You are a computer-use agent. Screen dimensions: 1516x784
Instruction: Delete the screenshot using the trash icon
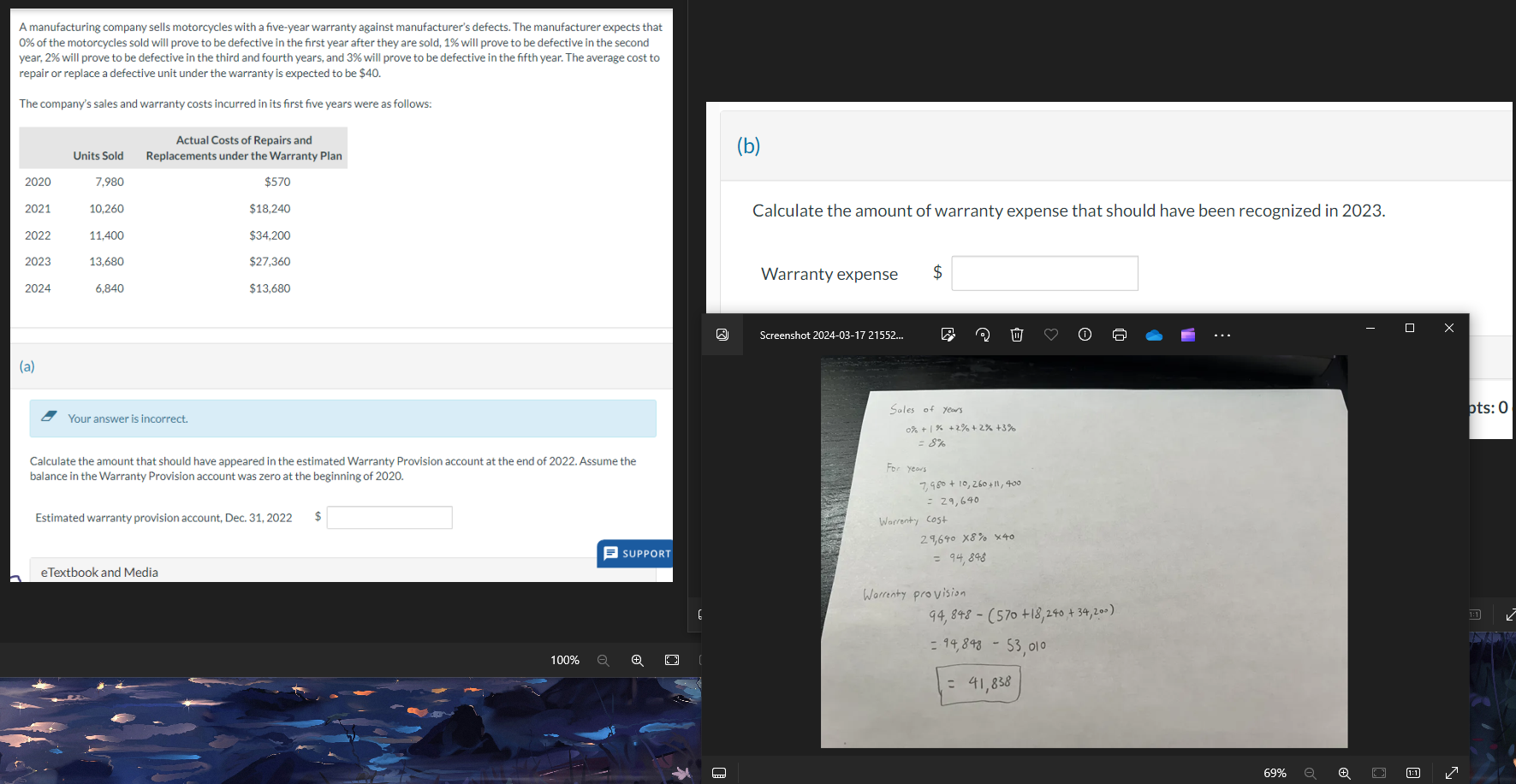point(1016,335)
